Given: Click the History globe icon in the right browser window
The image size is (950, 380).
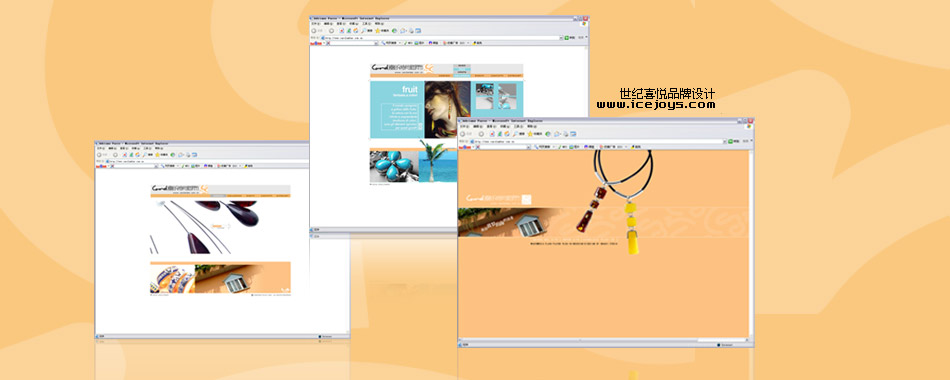Looking at the screenshot, I should click(x=548, y=133).
